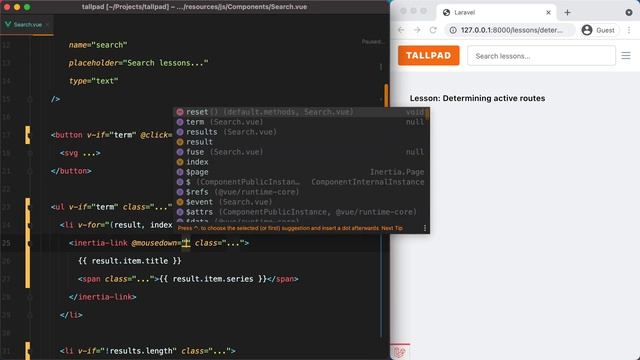
Task: Click the site info icon in address bar
Action: (453, 30)
